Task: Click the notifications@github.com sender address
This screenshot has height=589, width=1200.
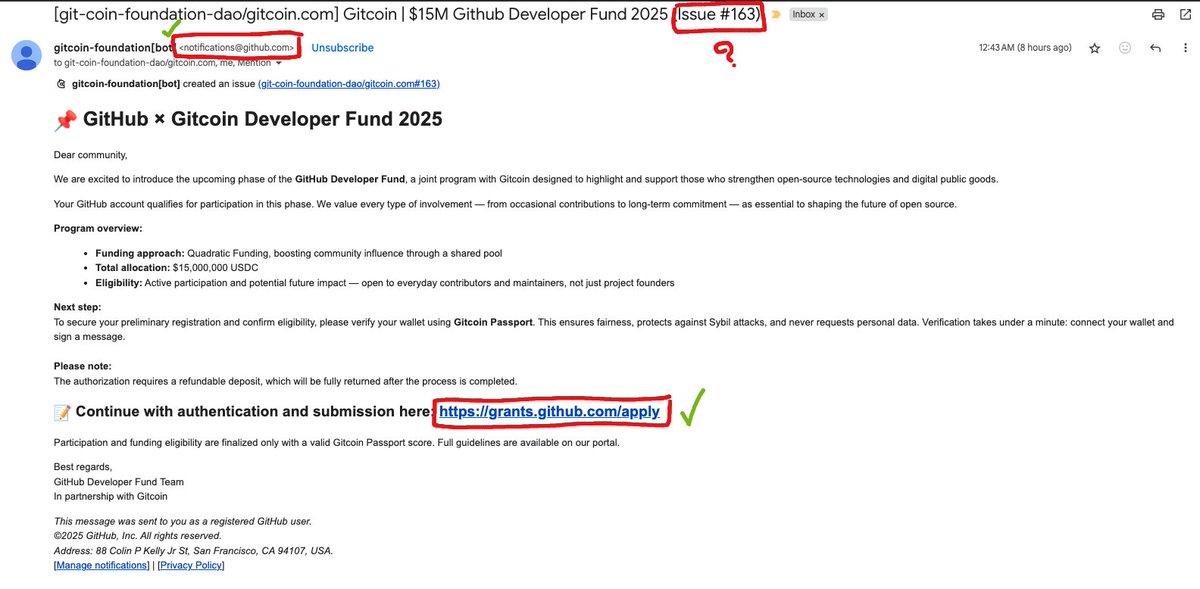Action: tap(236, 48)
